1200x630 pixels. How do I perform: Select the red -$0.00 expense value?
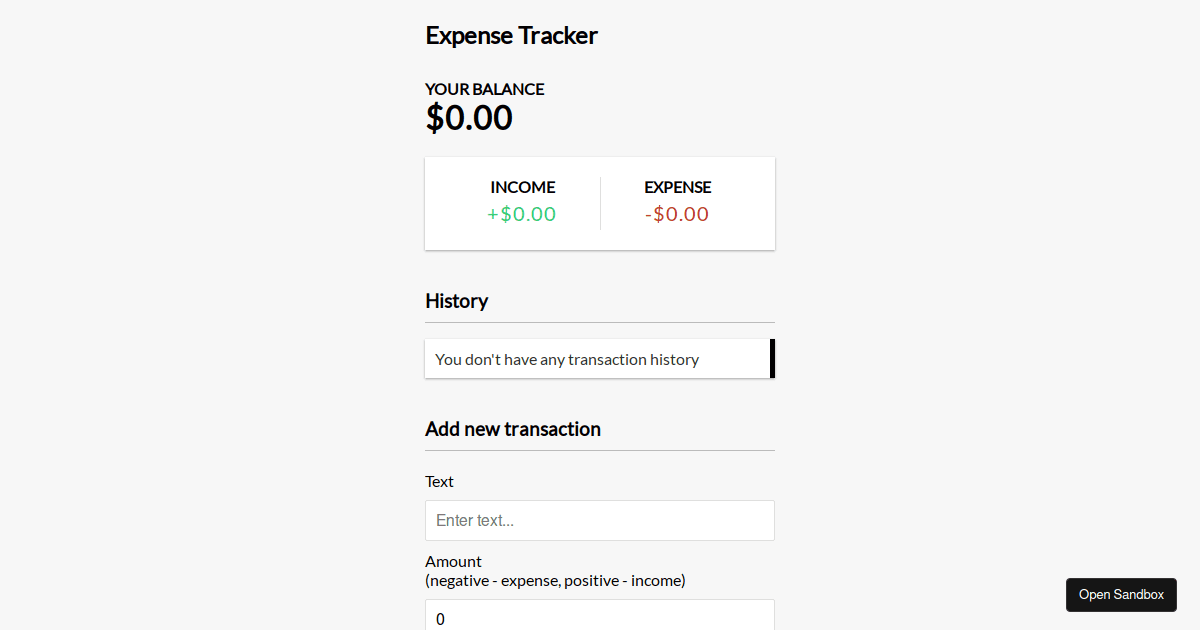pos(677,213)
